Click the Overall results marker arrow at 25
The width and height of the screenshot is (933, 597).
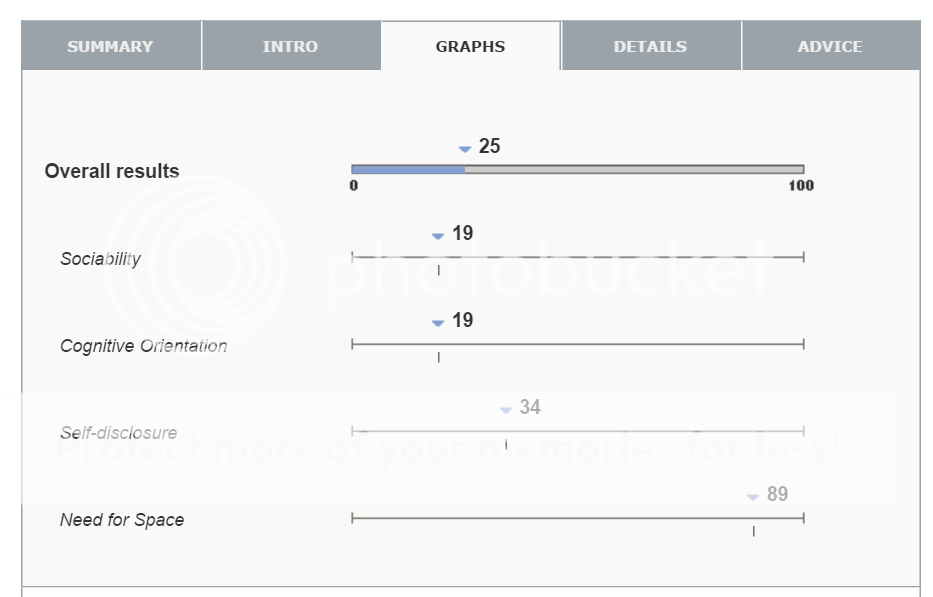pyautogui.click(x=464, y=149)
